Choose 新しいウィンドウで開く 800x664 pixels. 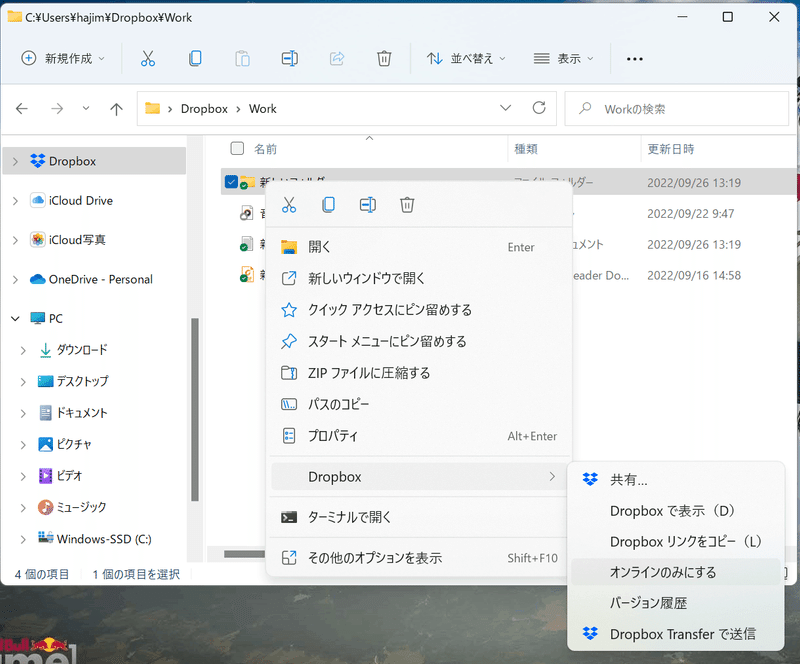[x=418, y=278]
